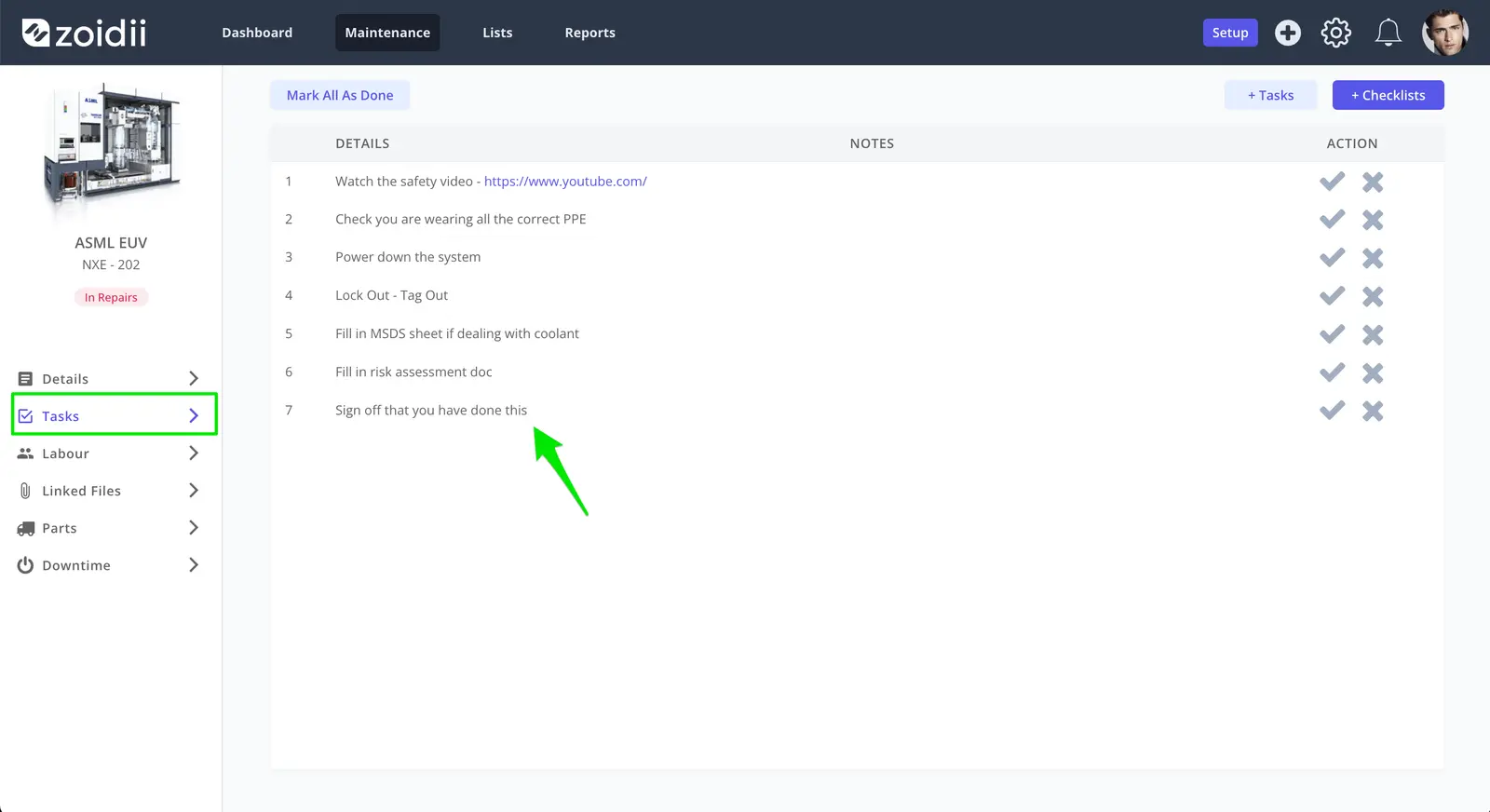This screenshot has width=1490, height=812.
Task: Click the 'Lock Out - Tag Out' text
Action: pyautogui.click(x=391, y=295)
